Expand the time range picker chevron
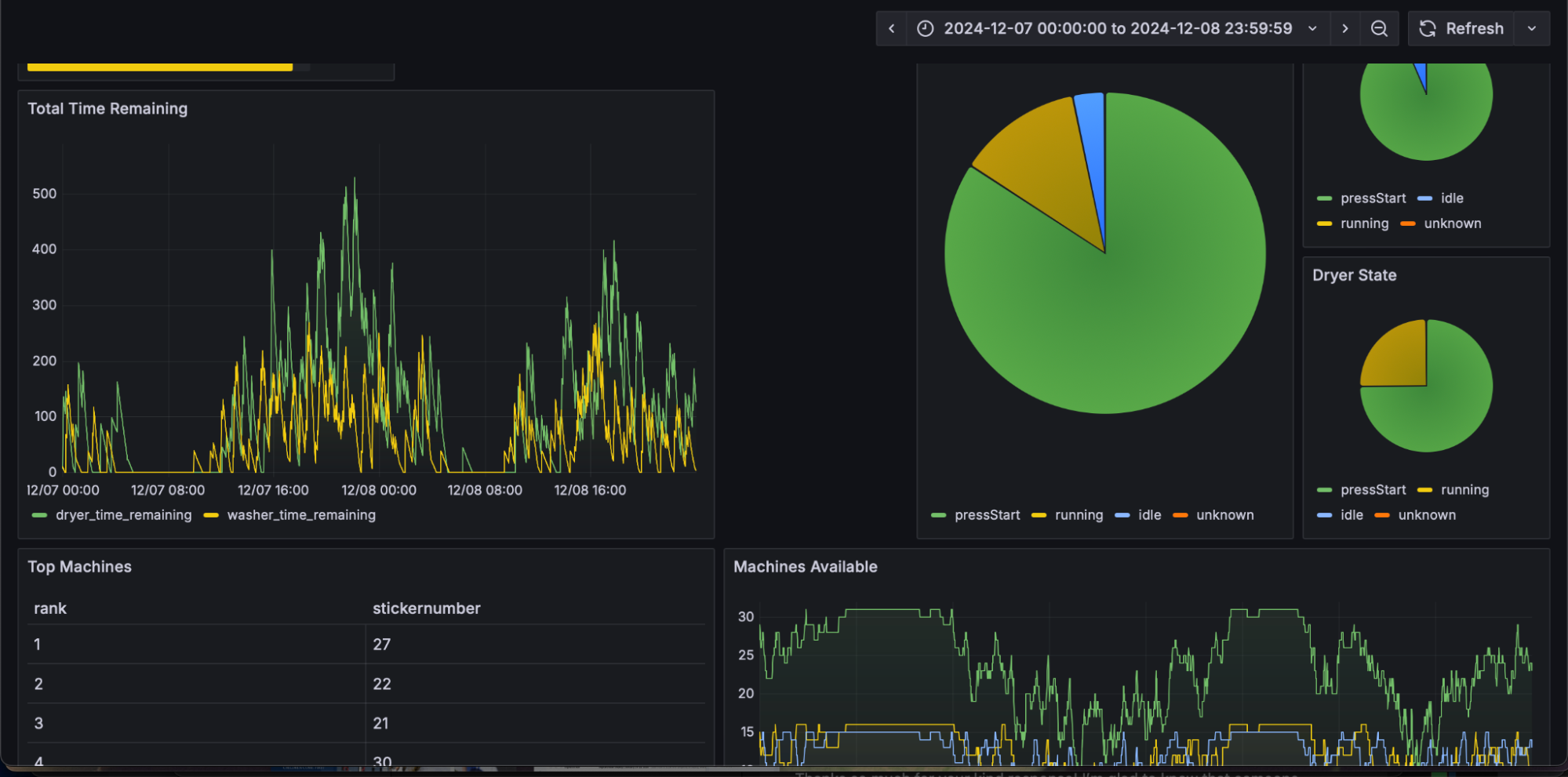 click(x=1312, y=28)
